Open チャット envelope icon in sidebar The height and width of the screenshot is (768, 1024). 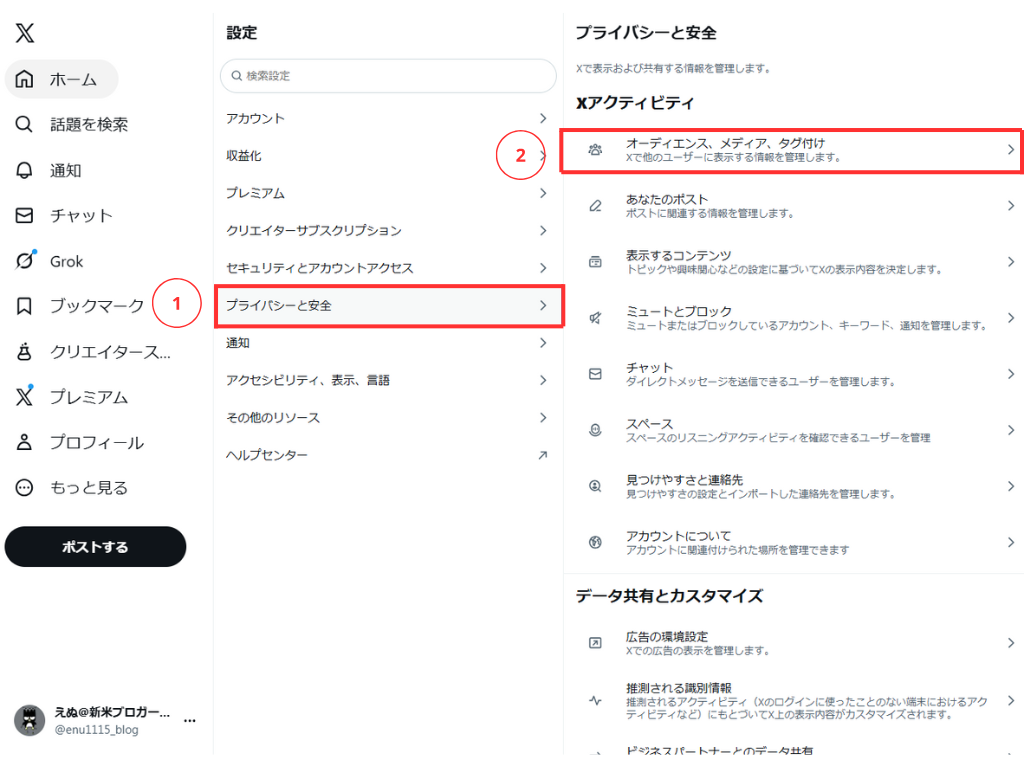pos(25,215)
